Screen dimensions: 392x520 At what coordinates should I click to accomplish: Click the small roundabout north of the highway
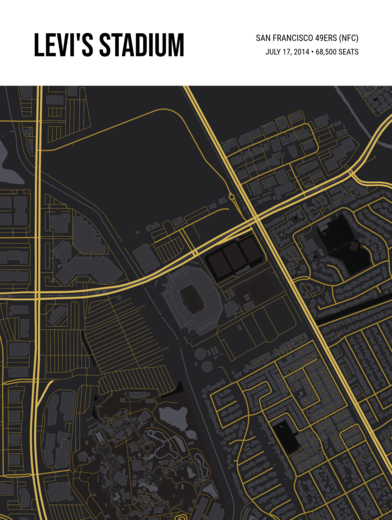click(231, 197)
